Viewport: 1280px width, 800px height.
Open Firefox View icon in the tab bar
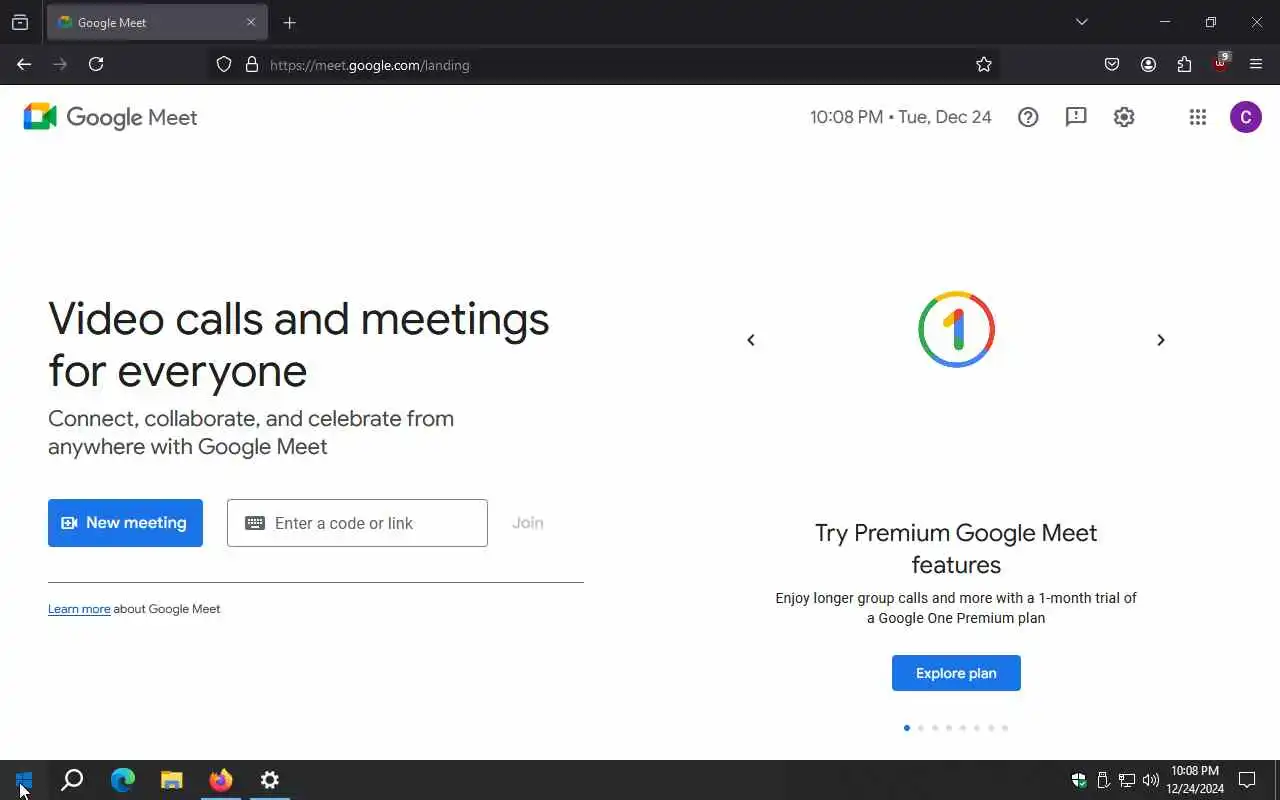pyautogui.click(x=20, y=22)
